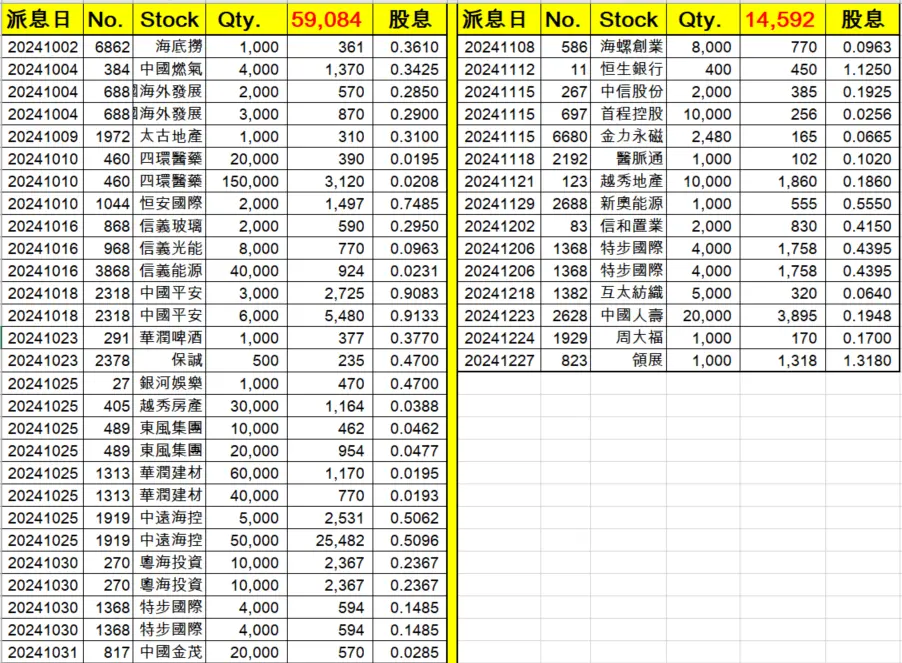
Task: Click the stock name cell 海底撈
Action: coord(169,47)
